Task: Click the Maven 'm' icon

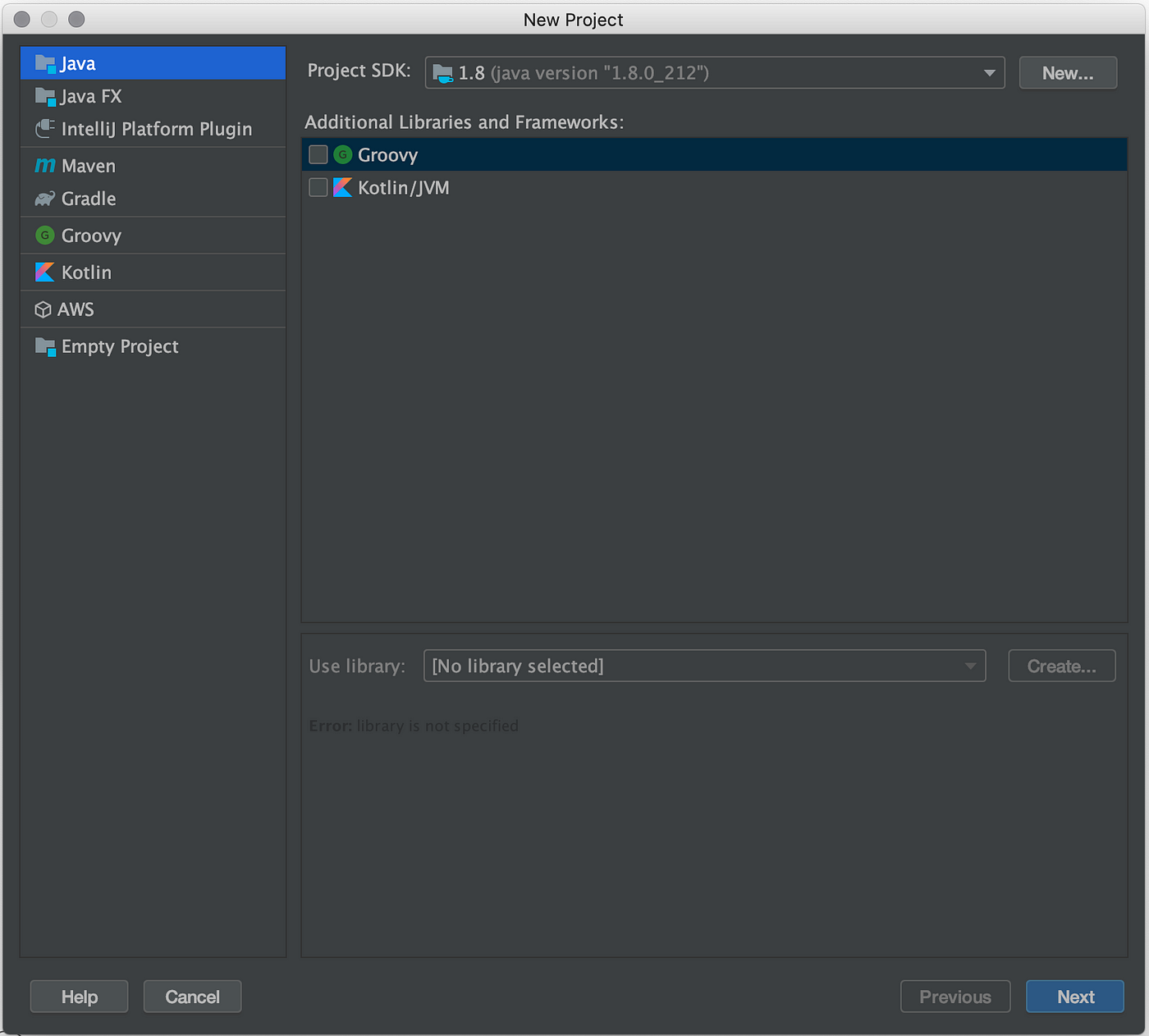Action: [45, 166]
